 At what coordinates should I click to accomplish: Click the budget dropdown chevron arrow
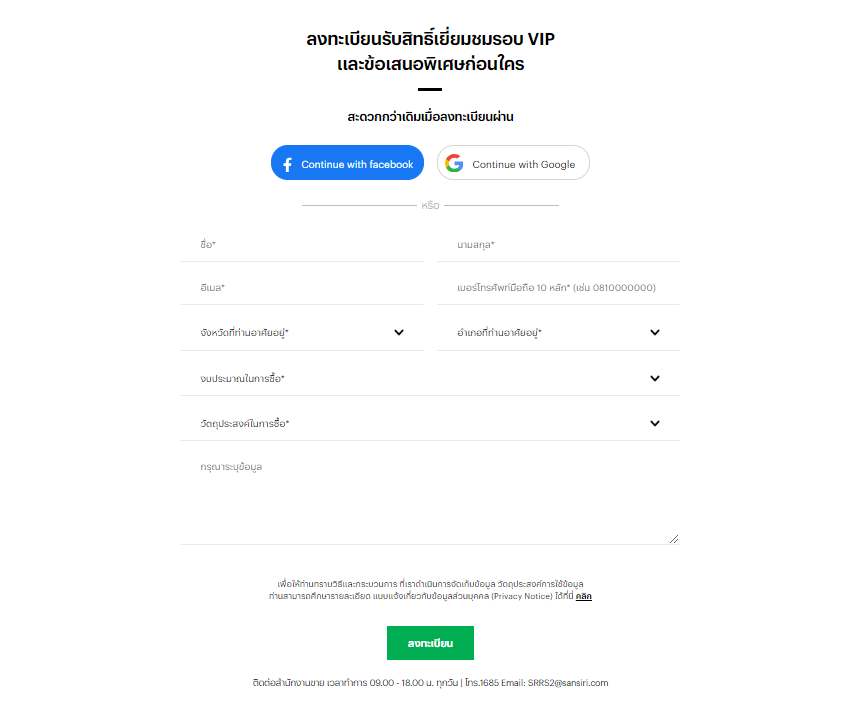pos(655,378)
